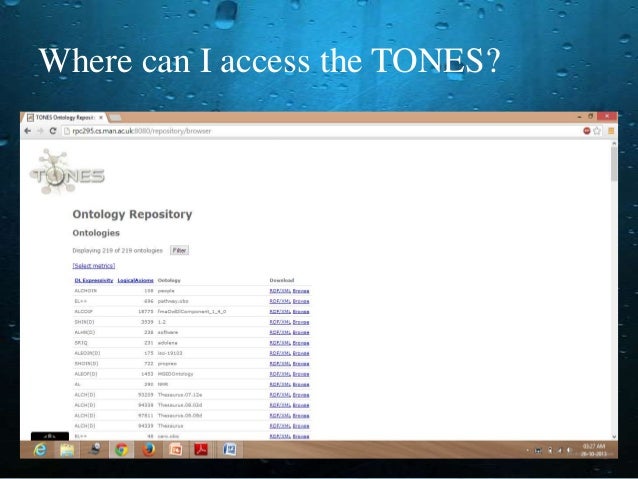Open the Select metrics link
Screen dimensions: 638x479
[x=94, y=266]
